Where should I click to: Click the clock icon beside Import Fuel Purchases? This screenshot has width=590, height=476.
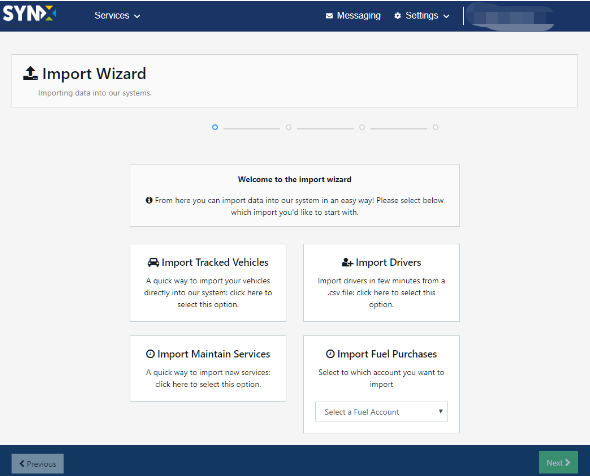pyautogui.click(x=330, y=354)
